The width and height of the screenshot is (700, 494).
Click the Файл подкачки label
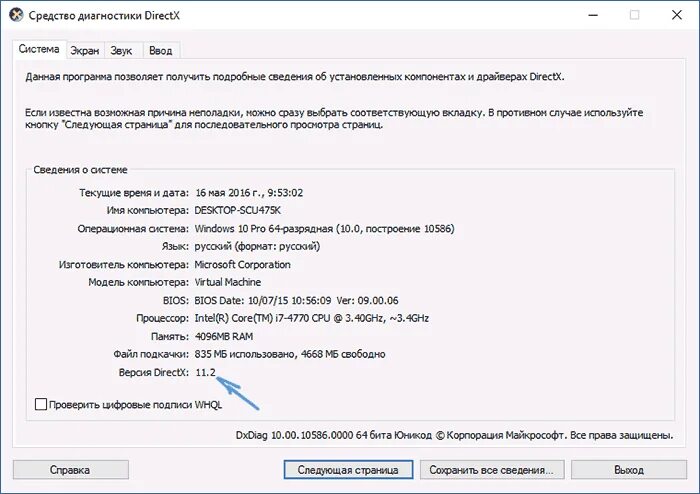[x=151, y=354]
